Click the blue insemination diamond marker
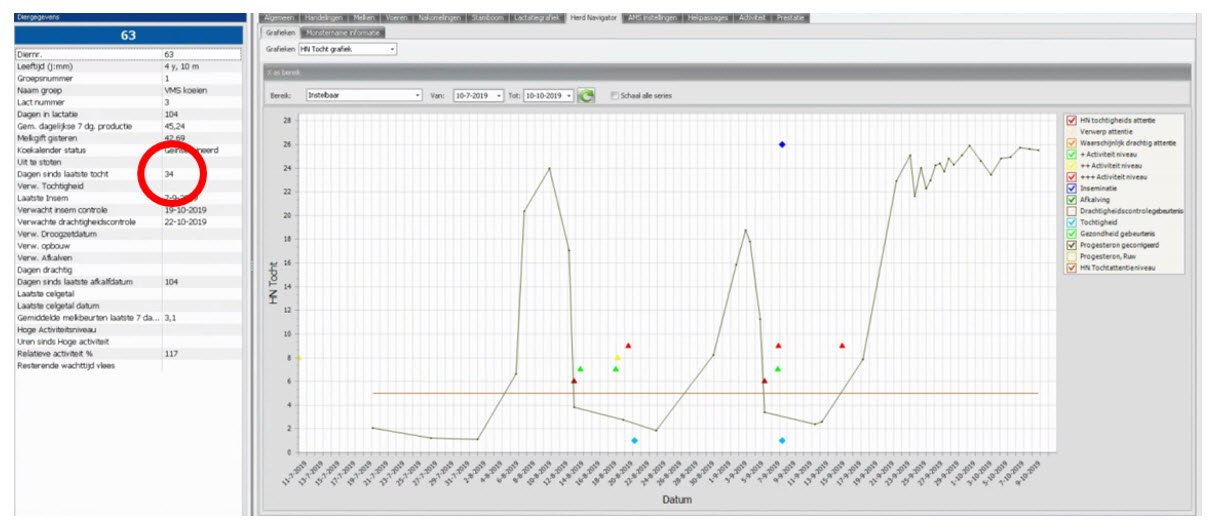 coord(782,145)
